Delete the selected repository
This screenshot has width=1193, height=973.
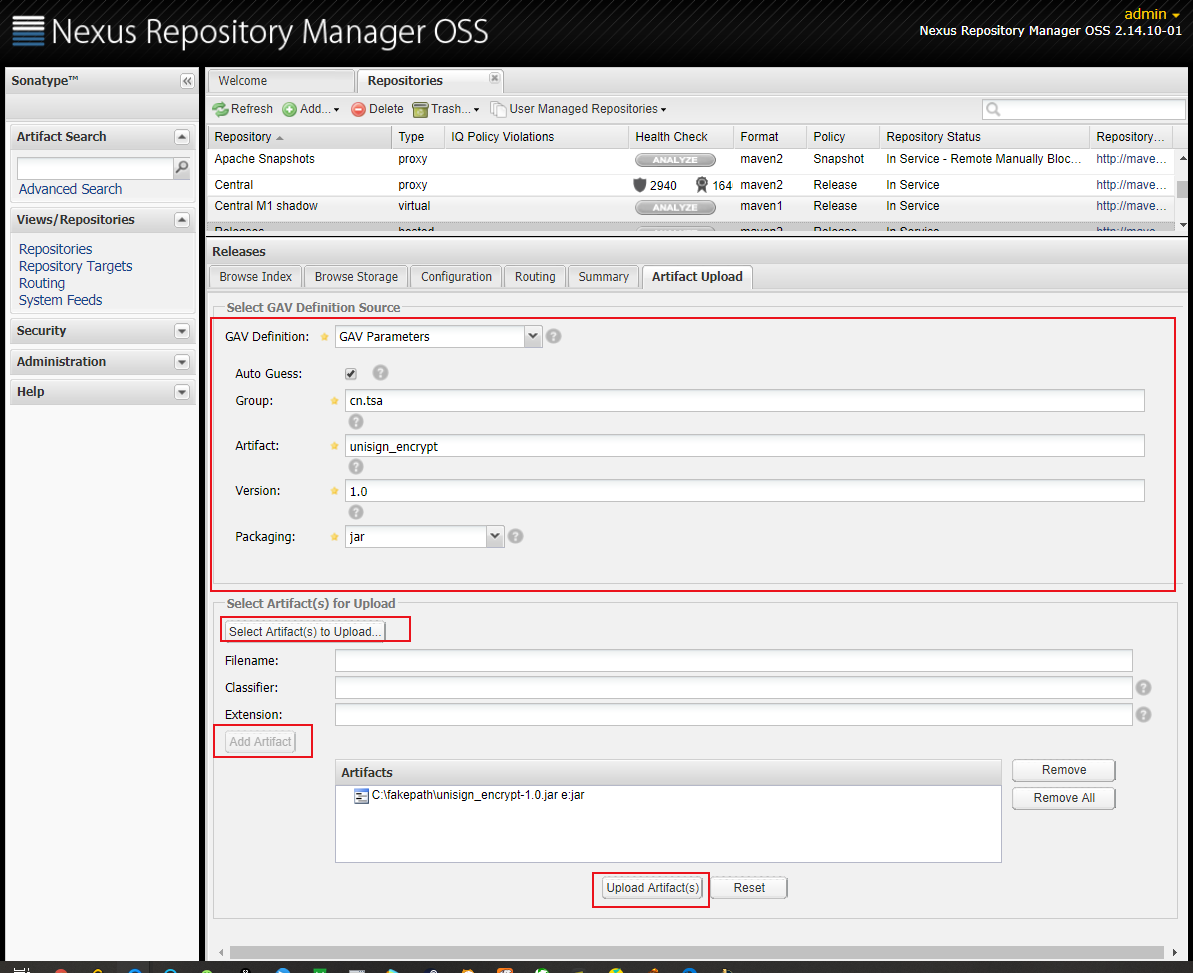click(377, 109)
